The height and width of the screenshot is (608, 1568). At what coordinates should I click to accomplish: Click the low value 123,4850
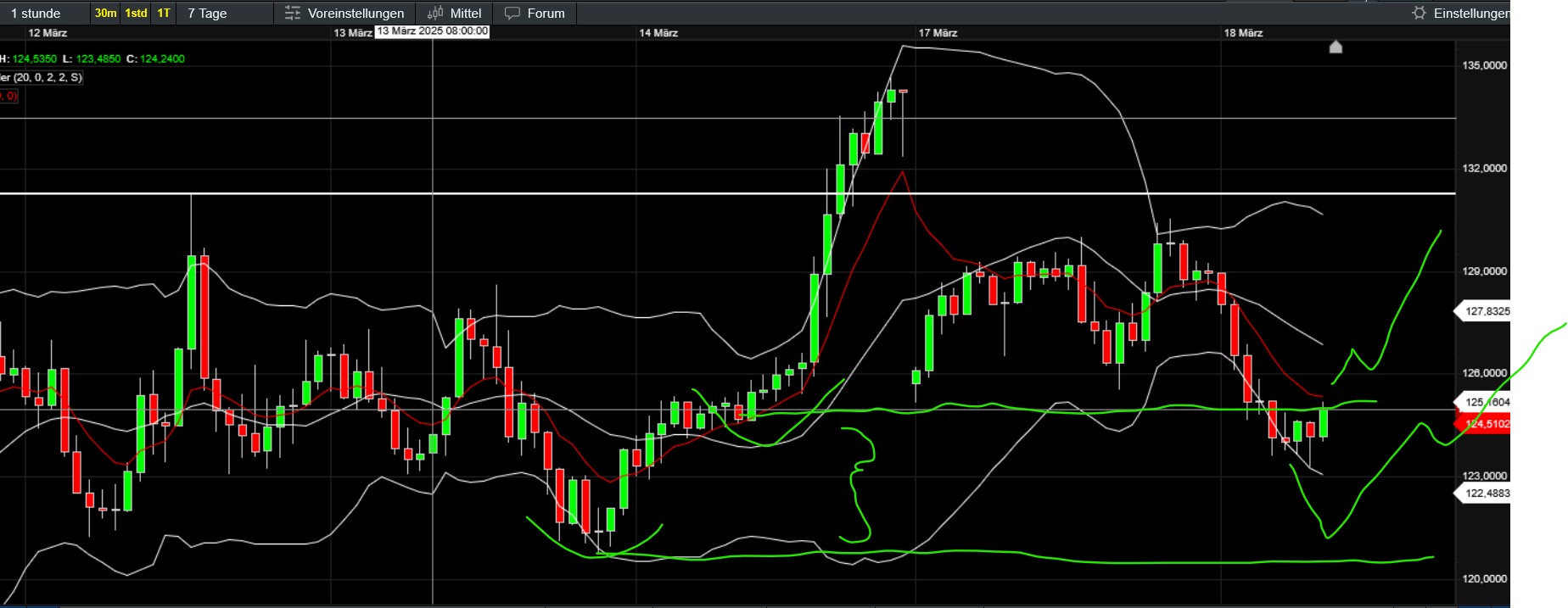click(x=98, y=59)
